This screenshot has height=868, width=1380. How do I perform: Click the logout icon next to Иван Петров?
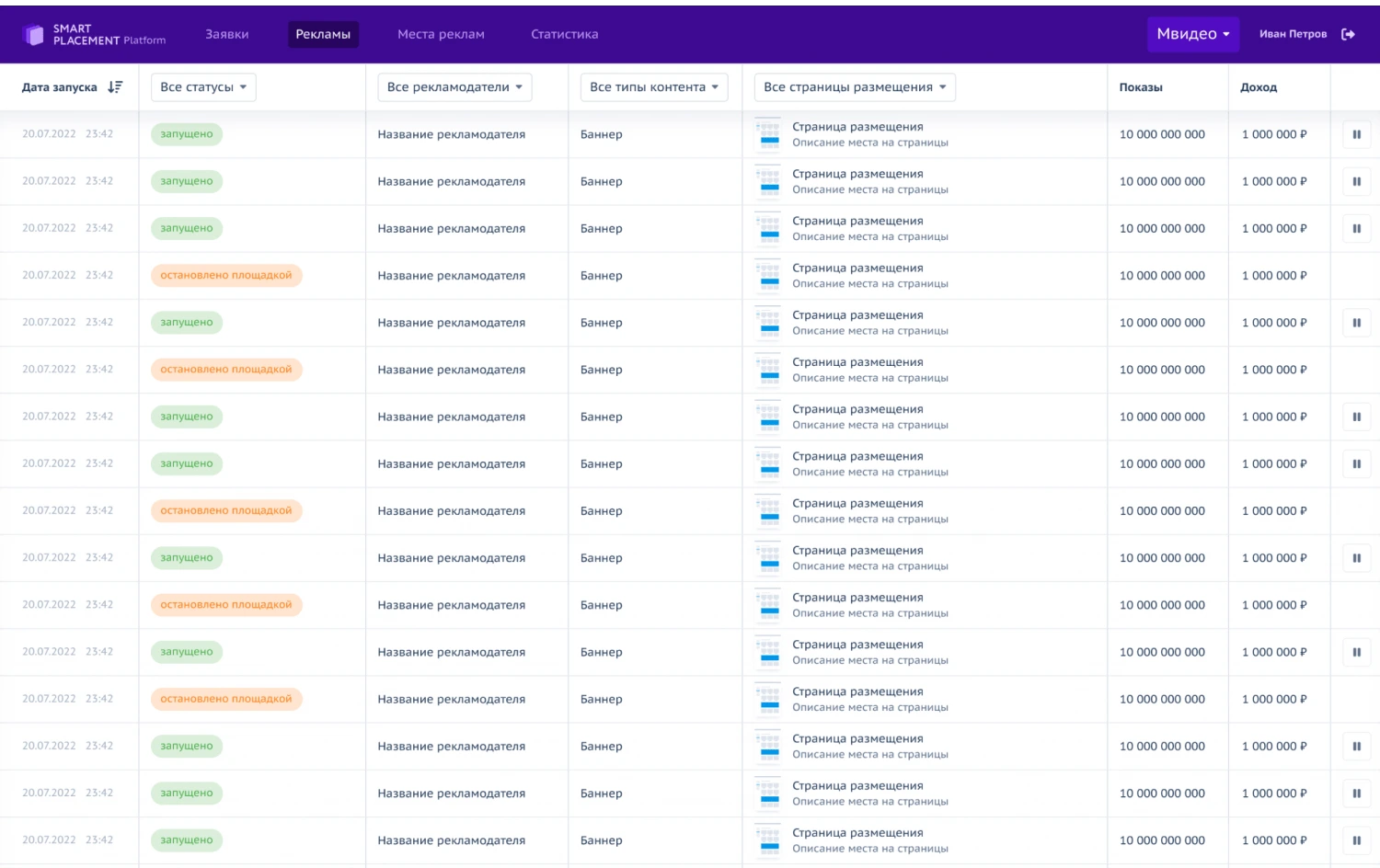click(x=1348, y=35)
